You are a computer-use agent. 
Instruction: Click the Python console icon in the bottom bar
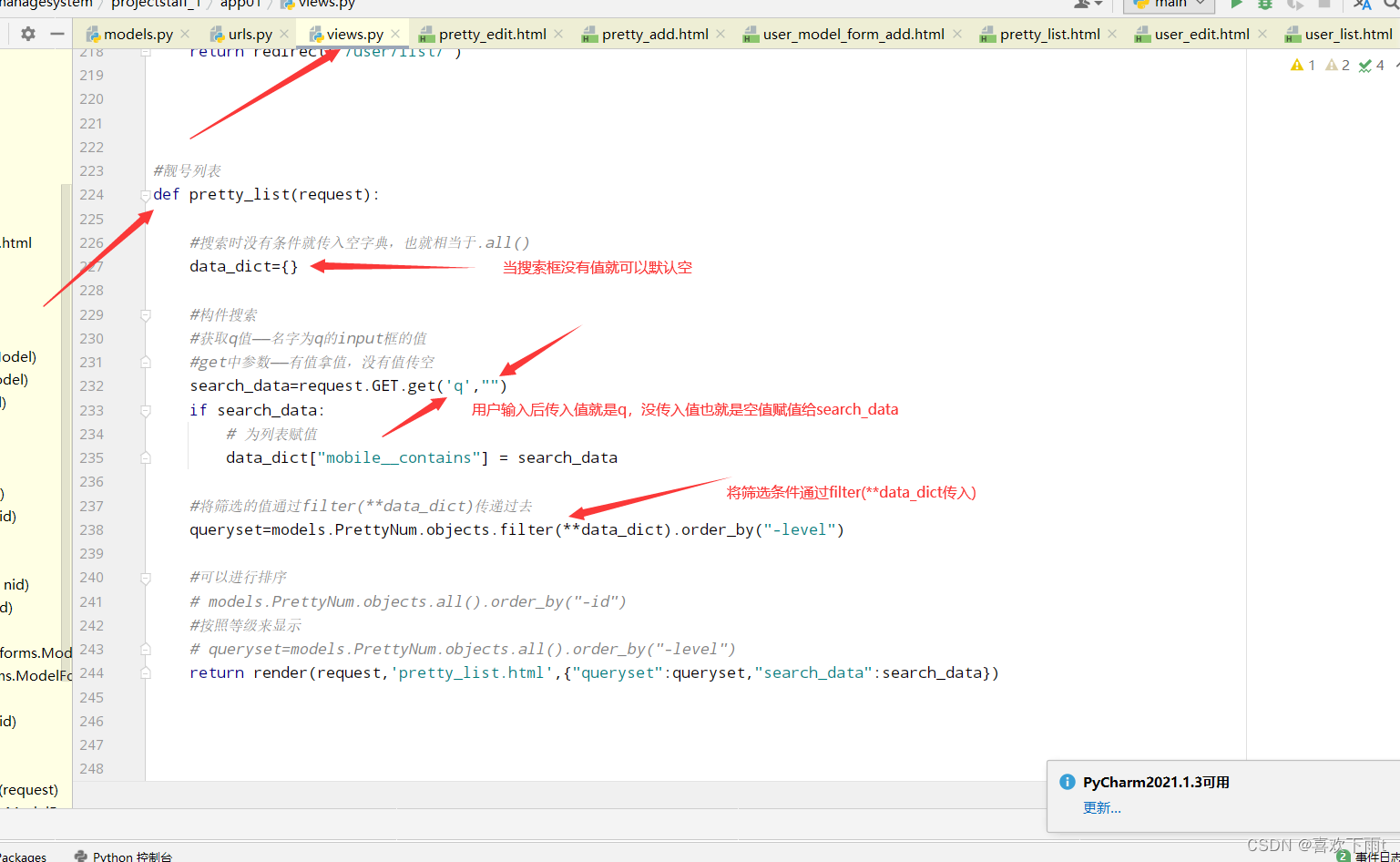point(81,857)
